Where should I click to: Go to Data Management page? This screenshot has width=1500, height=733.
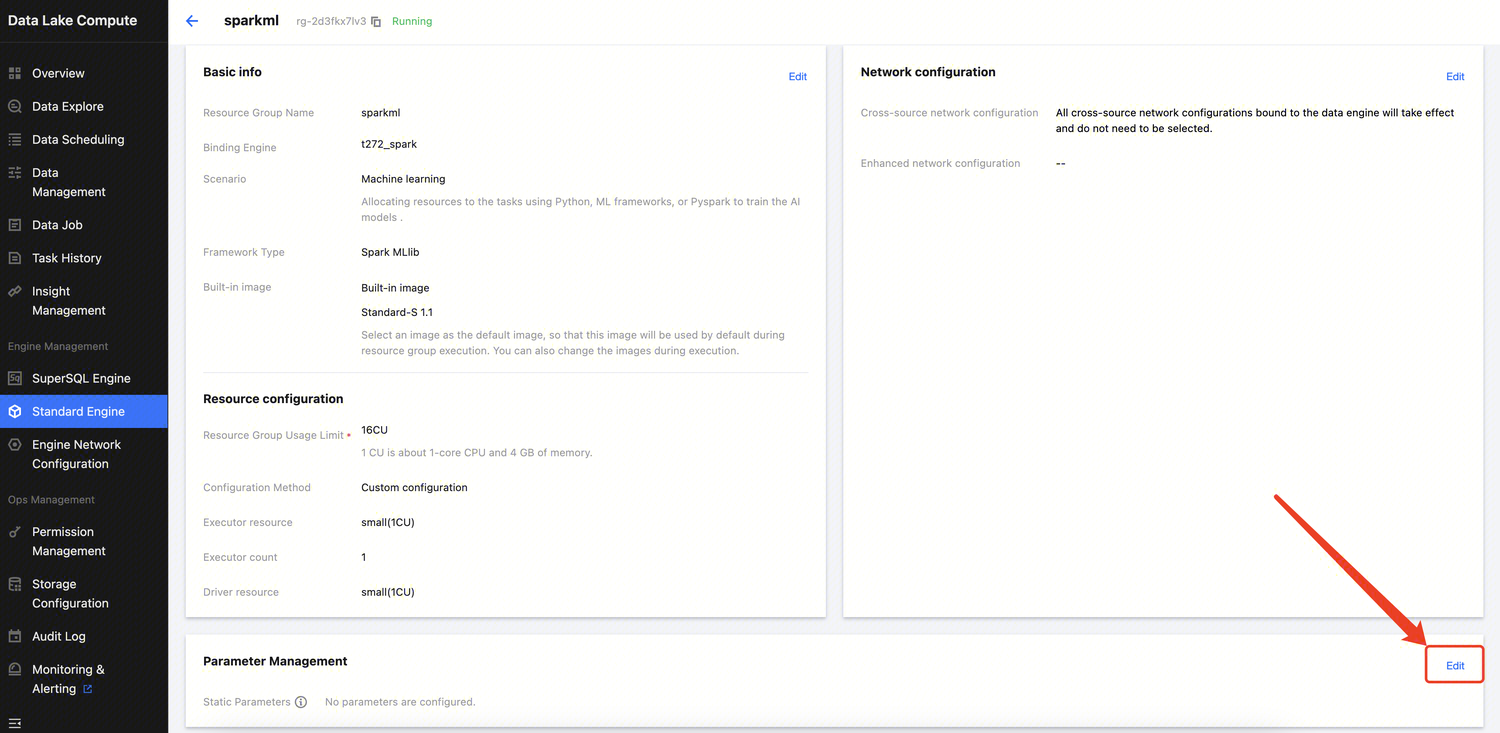coord(68,182)
